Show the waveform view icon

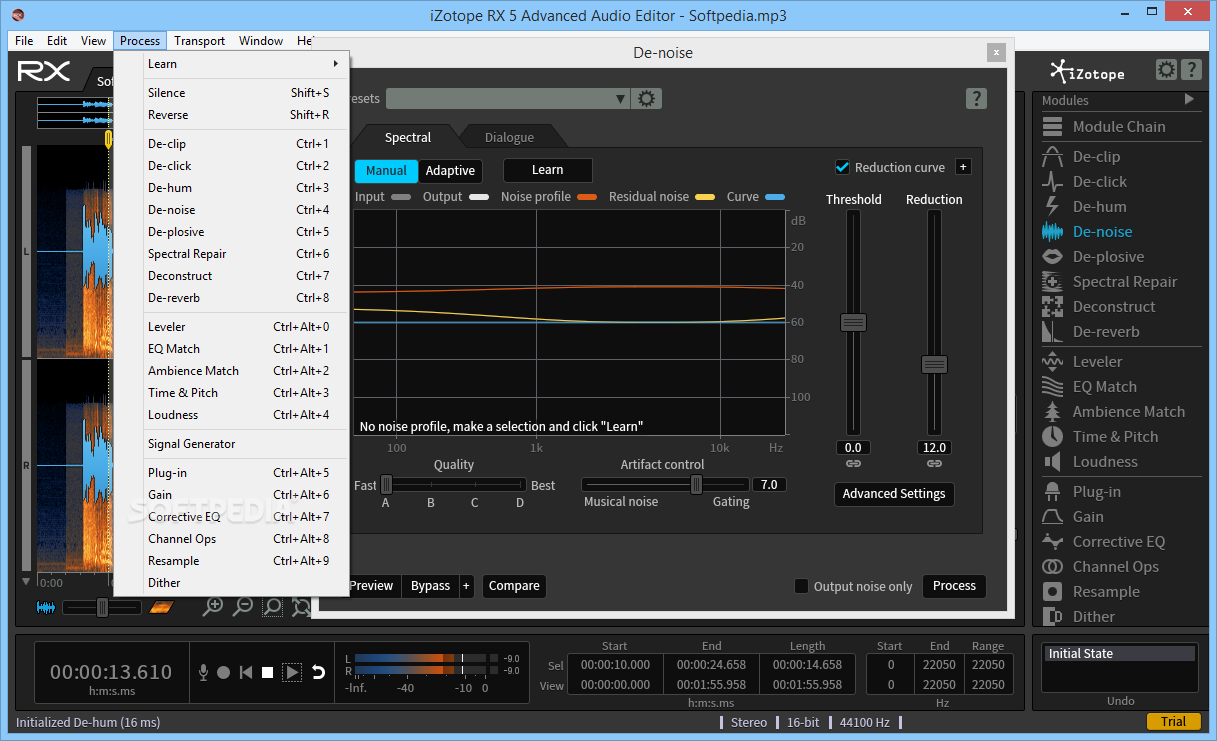(x=46, y=607)
